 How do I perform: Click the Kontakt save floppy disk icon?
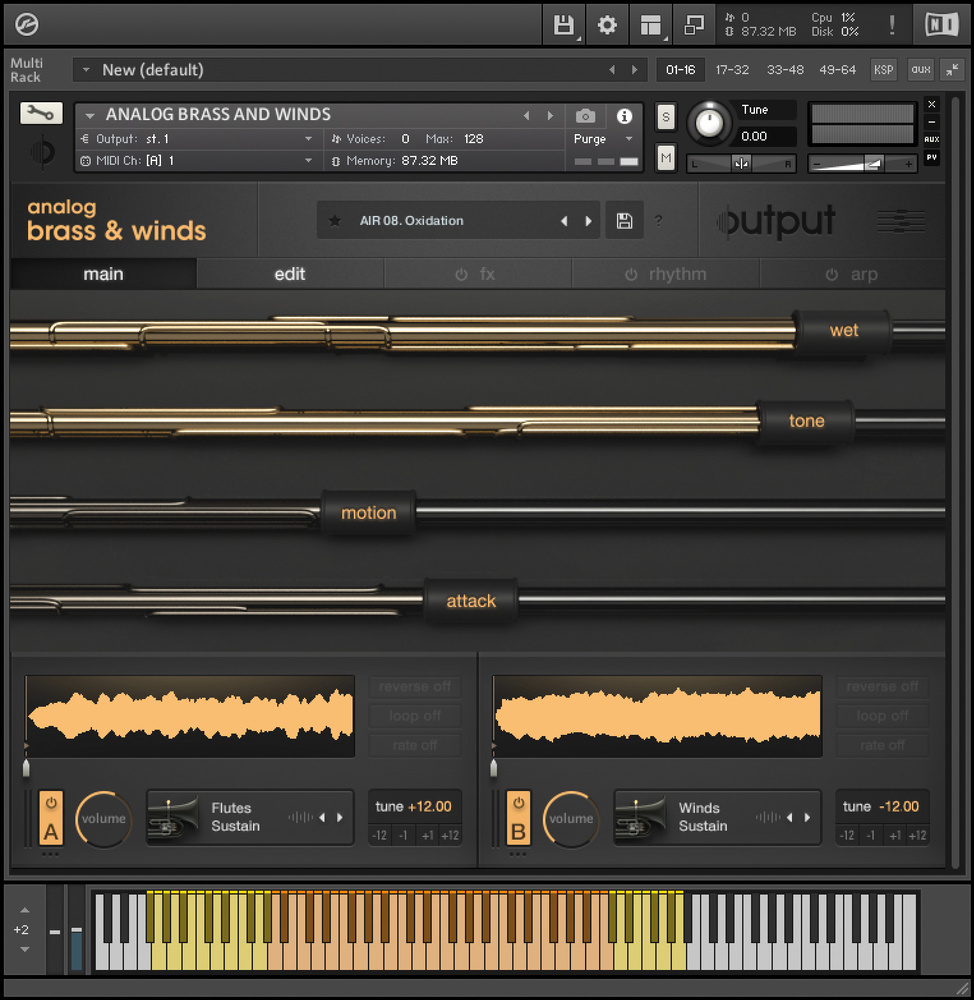point(563,25)
